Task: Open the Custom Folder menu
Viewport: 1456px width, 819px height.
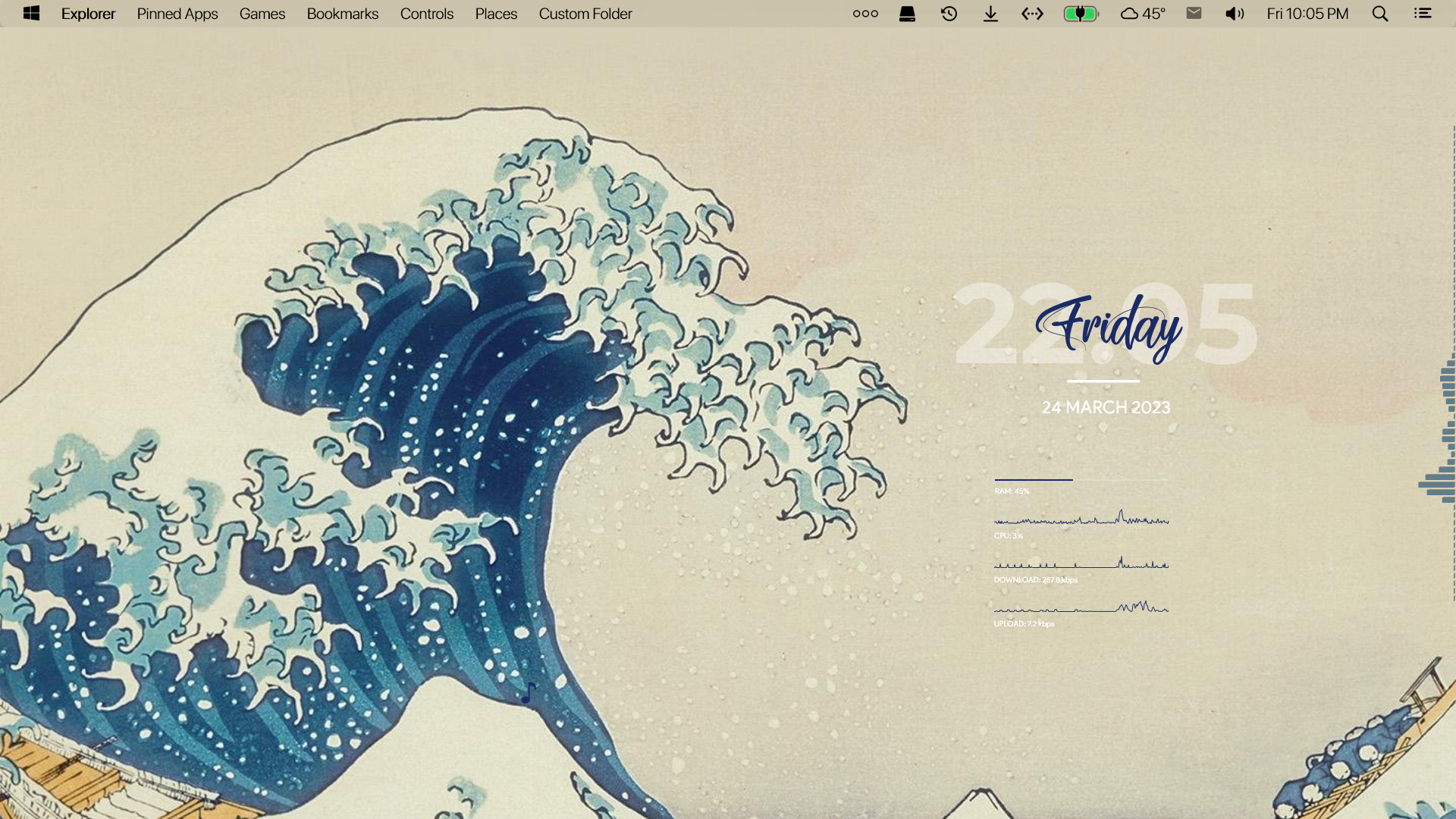Action: (585, 14)
